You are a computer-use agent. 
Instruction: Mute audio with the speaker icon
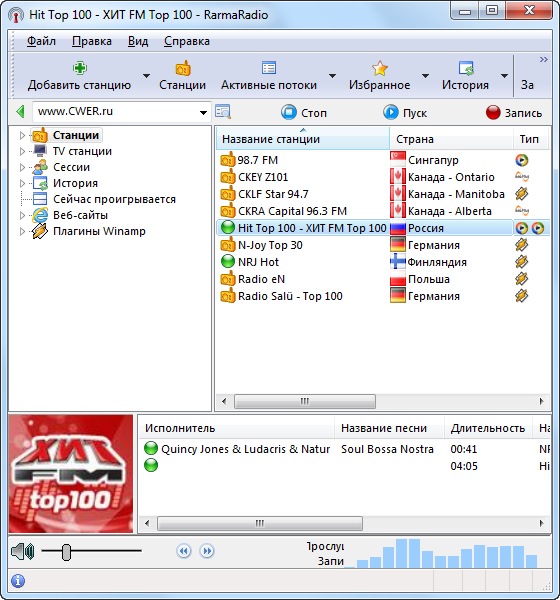[x=23, y=551]
